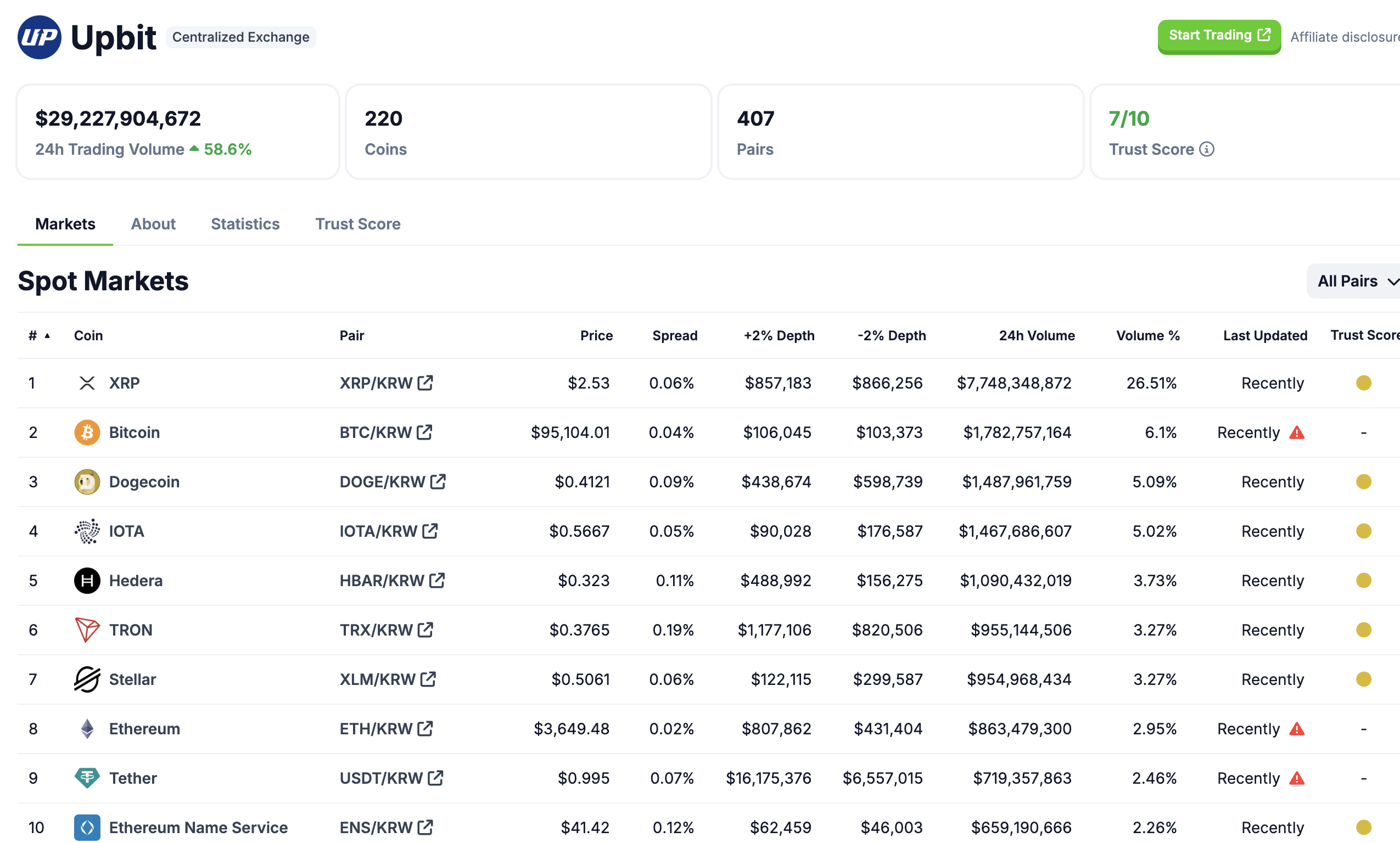Sort table by # column arrow
The width and height of the screenshot is (1400, 843).
pyautogui.click(x=47, y=336)
